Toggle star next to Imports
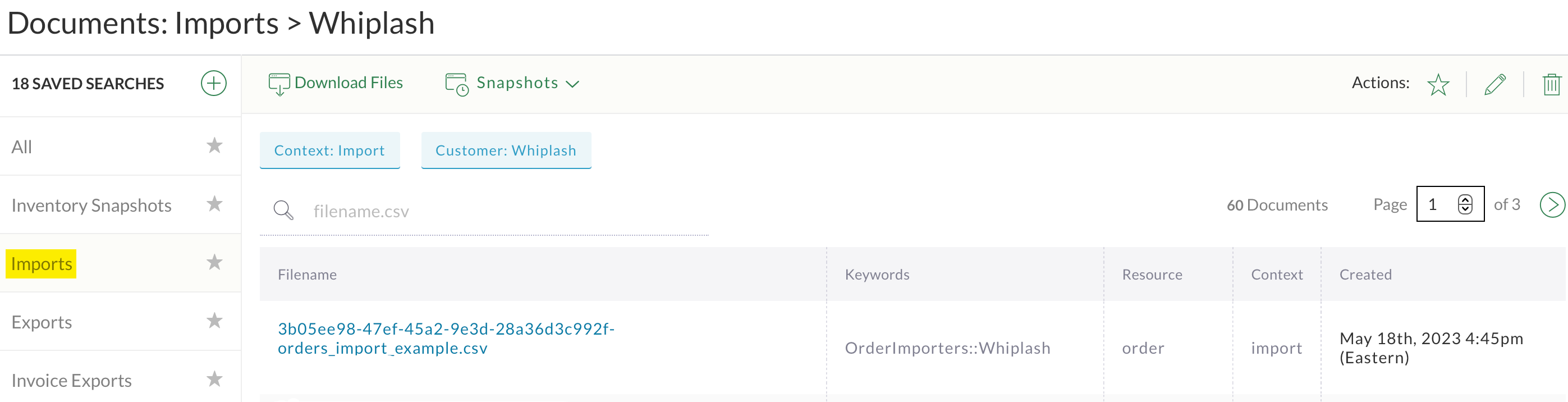Image resolution: width=1568 pixels, height=402 pixels. pyautogui.click(x=214, y=263)
